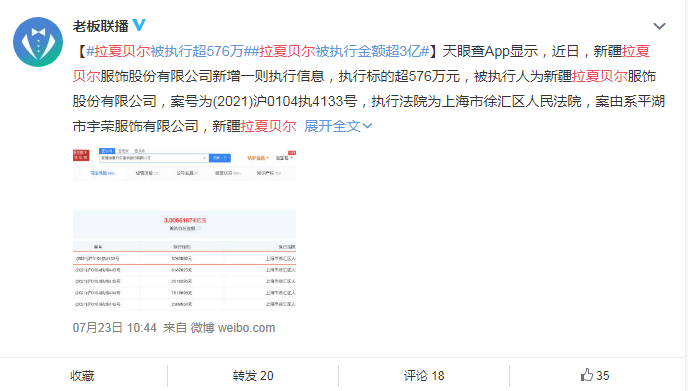
Task: Click the text 天眼查App显示
Action: 490,51
